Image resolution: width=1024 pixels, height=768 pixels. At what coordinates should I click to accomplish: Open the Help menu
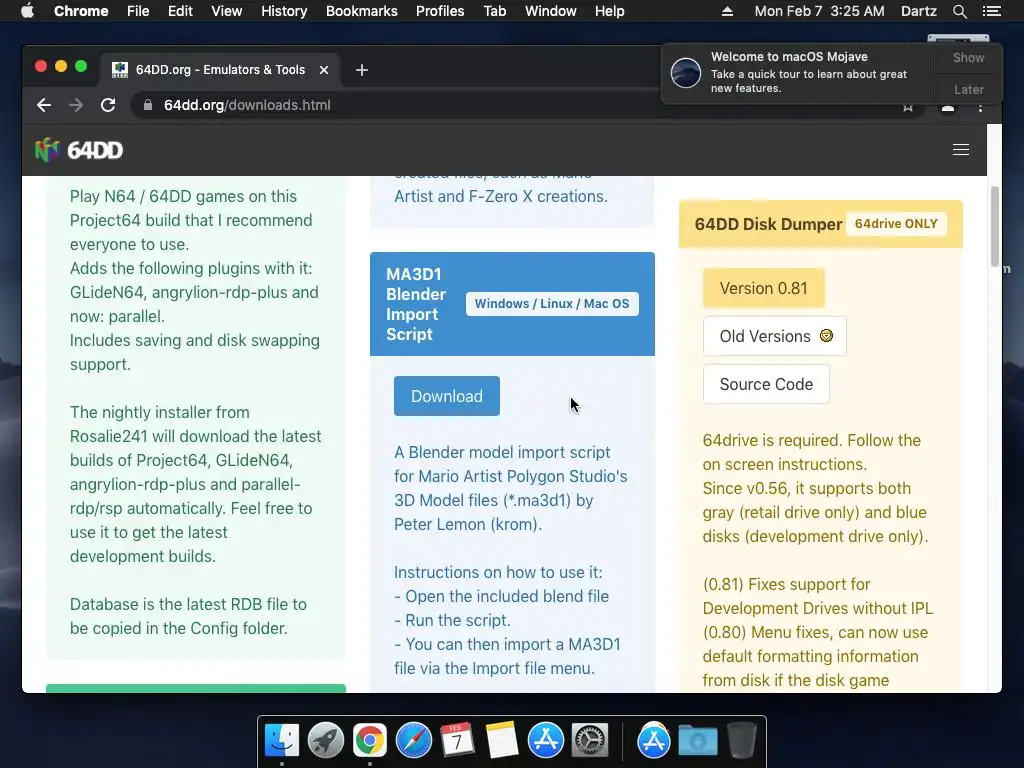coord(609,11)
